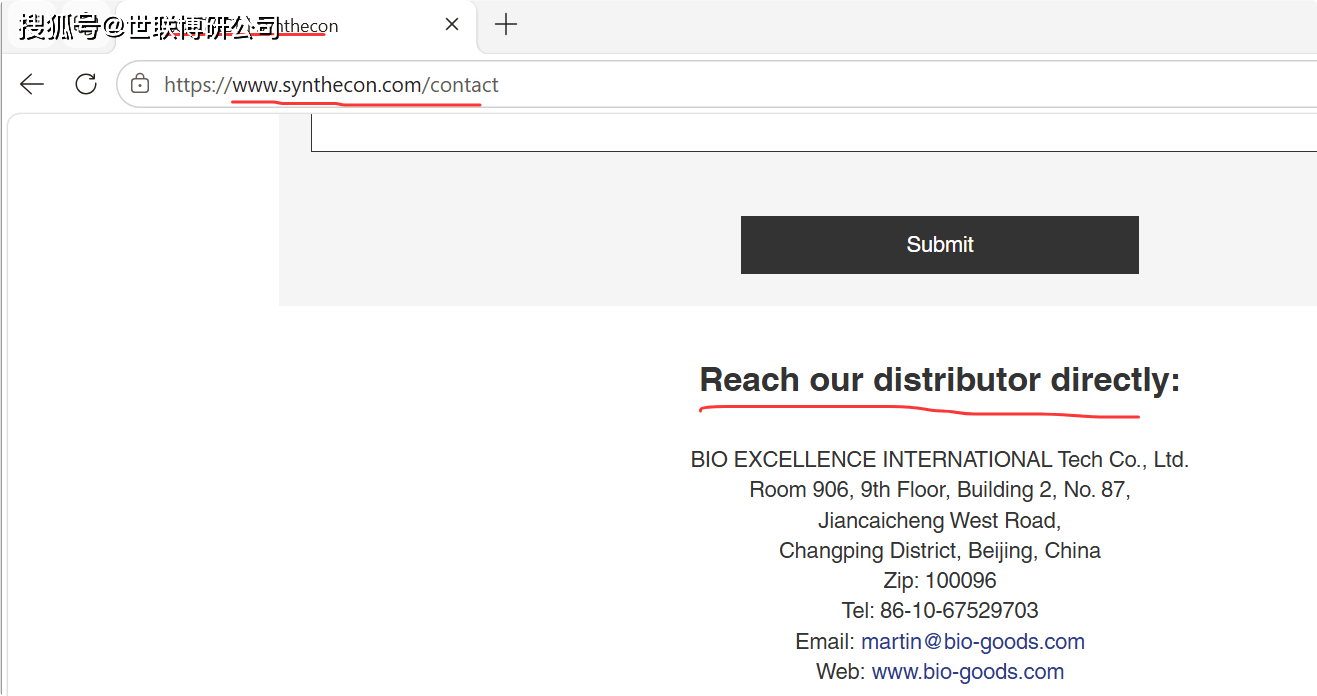Select the Synthecon browser tab

(x=295, y=26)
